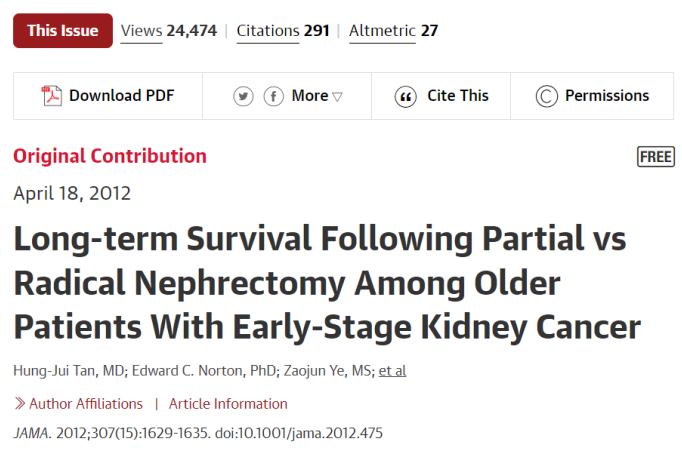Click the FREE access badge

click(655, 157)
